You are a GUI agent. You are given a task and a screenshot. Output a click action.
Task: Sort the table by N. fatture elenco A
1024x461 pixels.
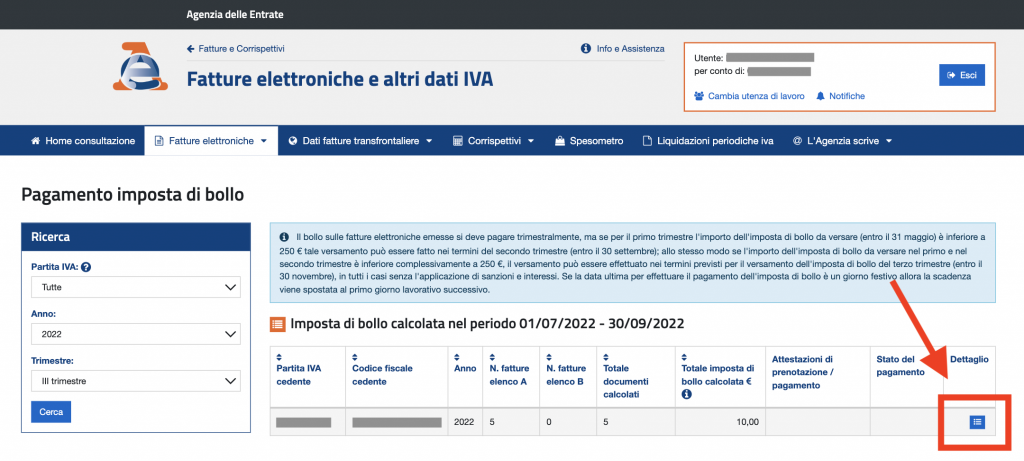point(493,357)
